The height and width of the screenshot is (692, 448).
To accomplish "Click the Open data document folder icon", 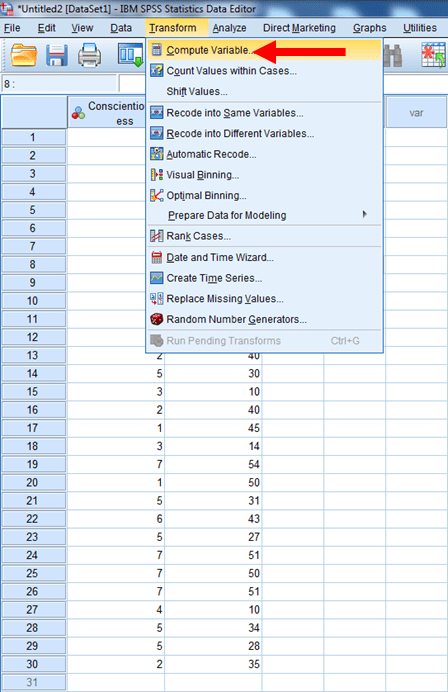I will click(23, 55).
